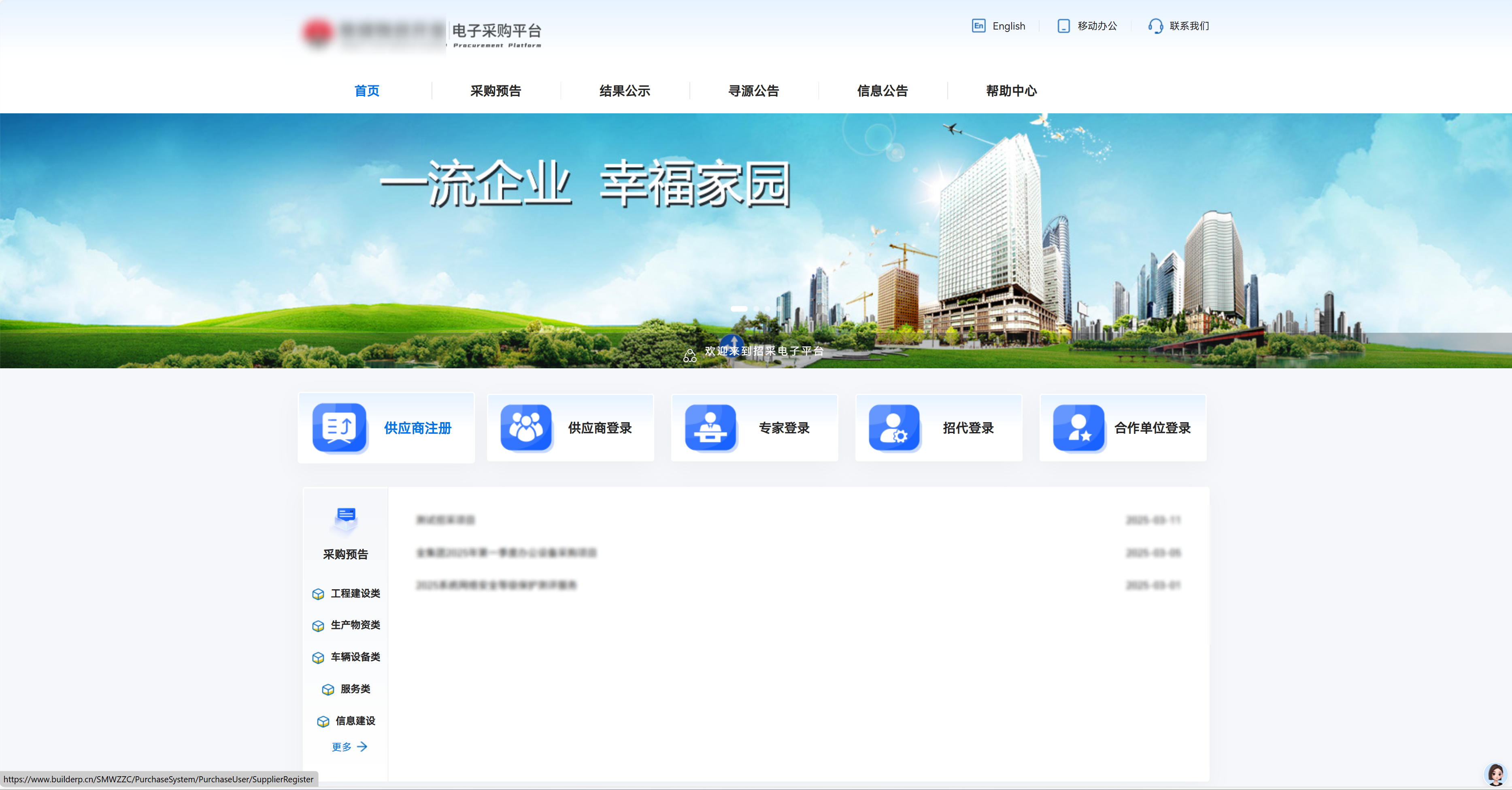Click 更多 to see more categories

click(x=342, y=747)
